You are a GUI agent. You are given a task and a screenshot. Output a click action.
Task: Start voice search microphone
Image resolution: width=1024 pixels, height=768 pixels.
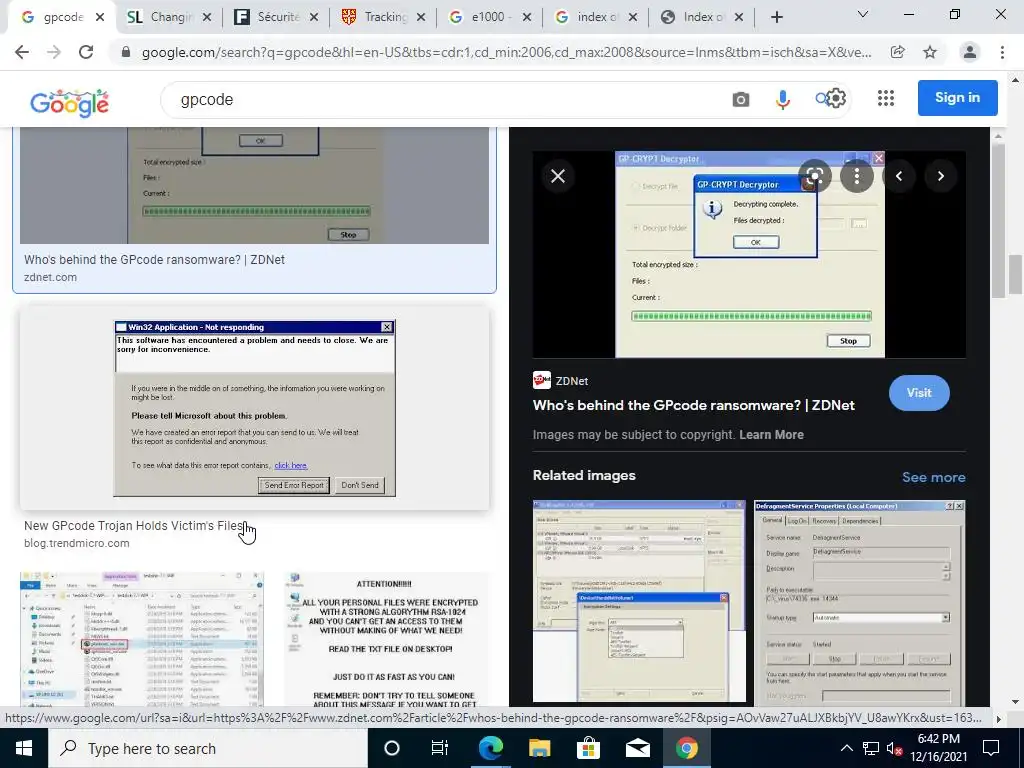point(782,99)
